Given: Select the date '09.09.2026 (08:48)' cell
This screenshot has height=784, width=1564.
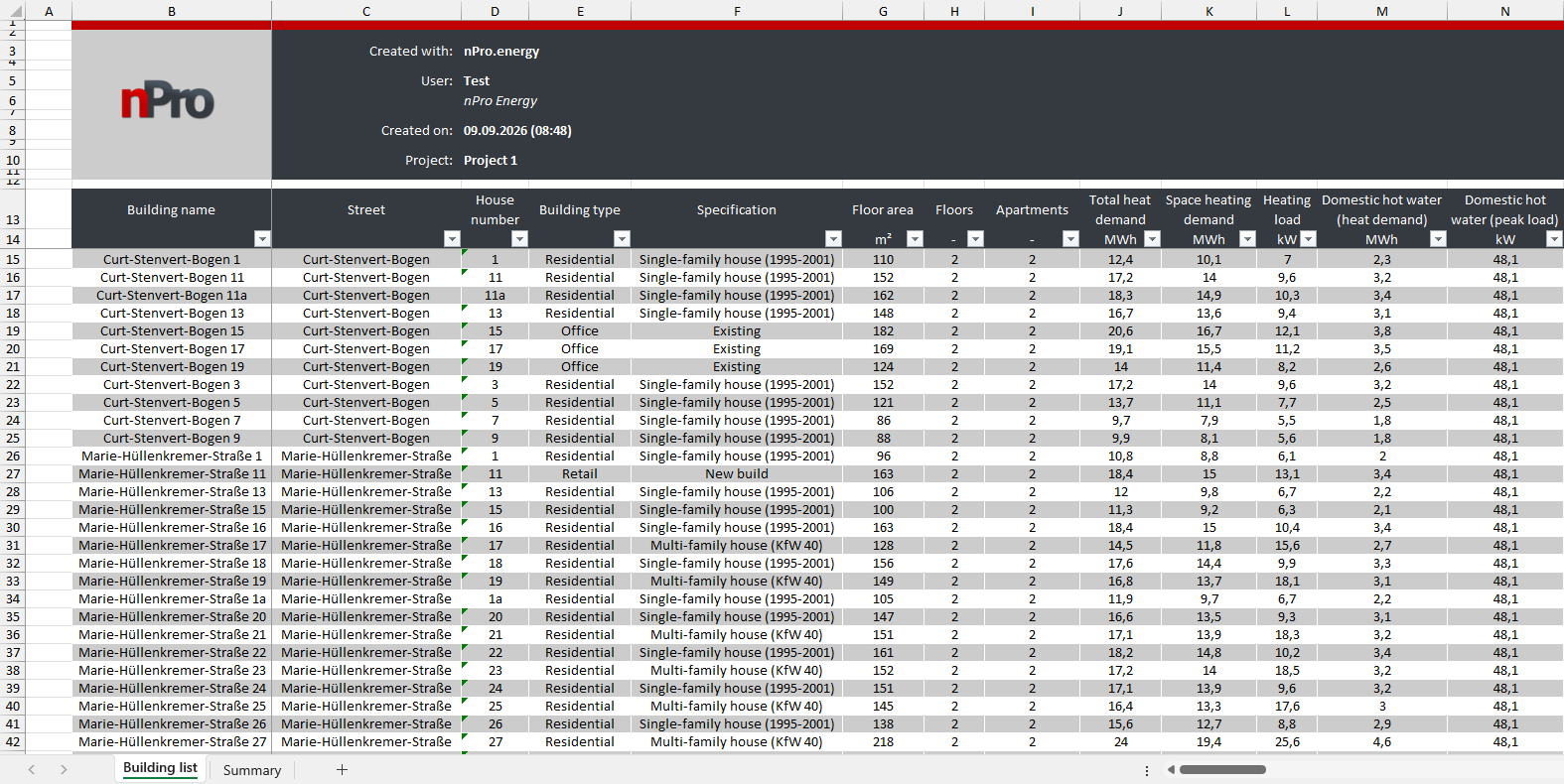Looking at the screenshot, I should coord(517,130).
